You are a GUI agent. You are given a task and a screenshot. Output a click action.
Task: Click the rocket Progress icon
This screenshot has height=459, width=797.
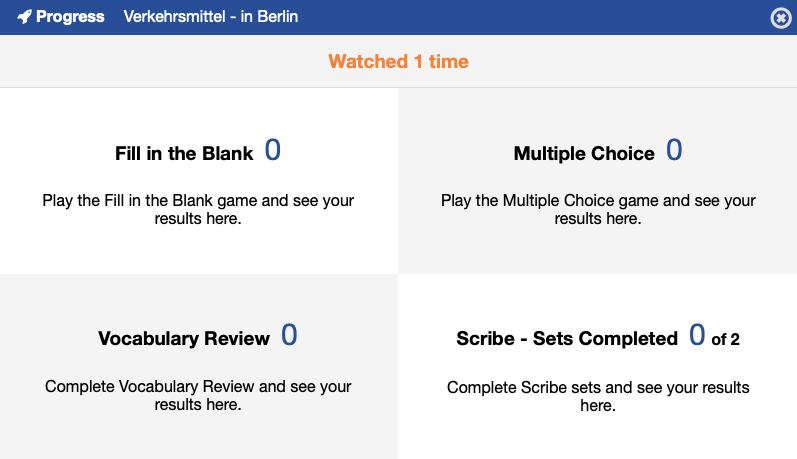[x=24, y=17]
